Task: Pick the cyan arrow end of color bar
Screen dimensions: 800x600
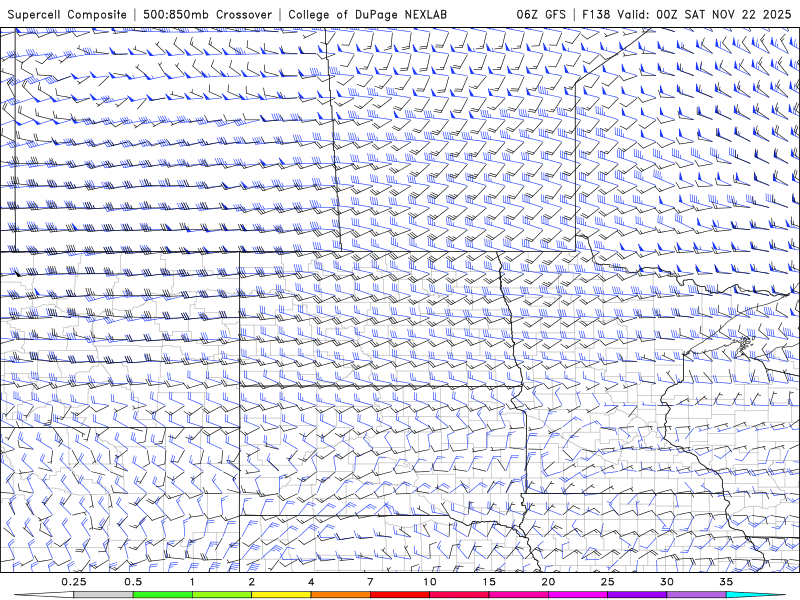Action: pyautogui.click(x=755, y=594)
